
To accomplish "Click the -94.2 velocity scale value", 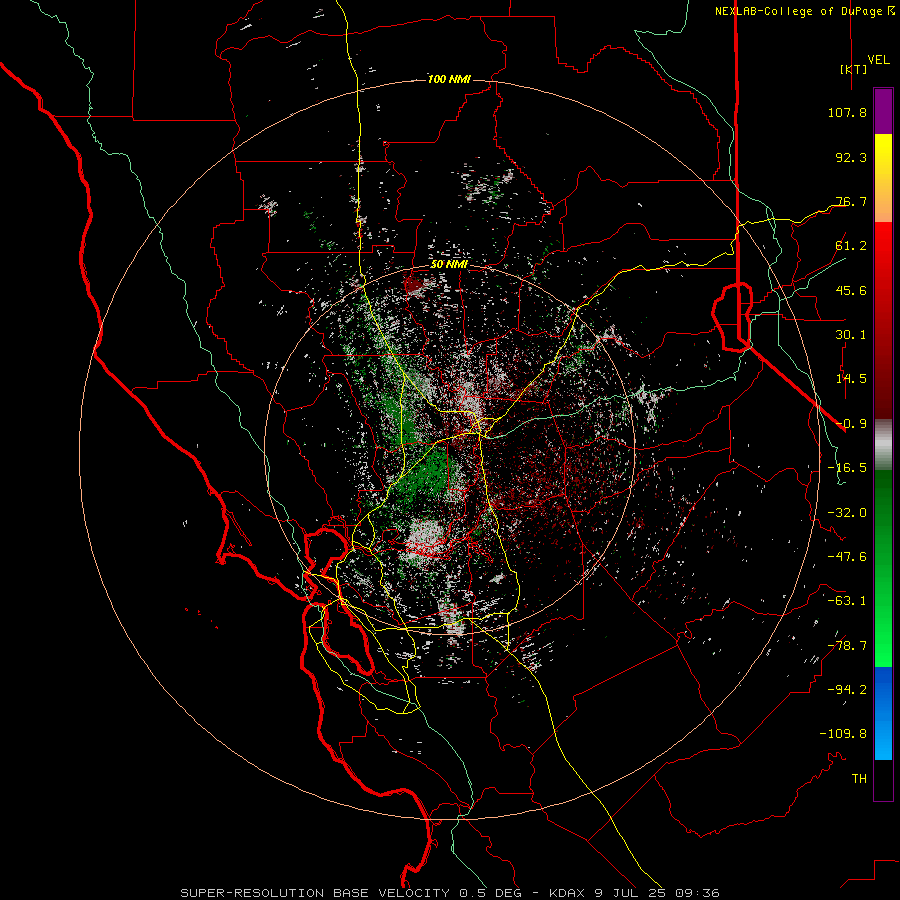I will (x=847, y=690).
